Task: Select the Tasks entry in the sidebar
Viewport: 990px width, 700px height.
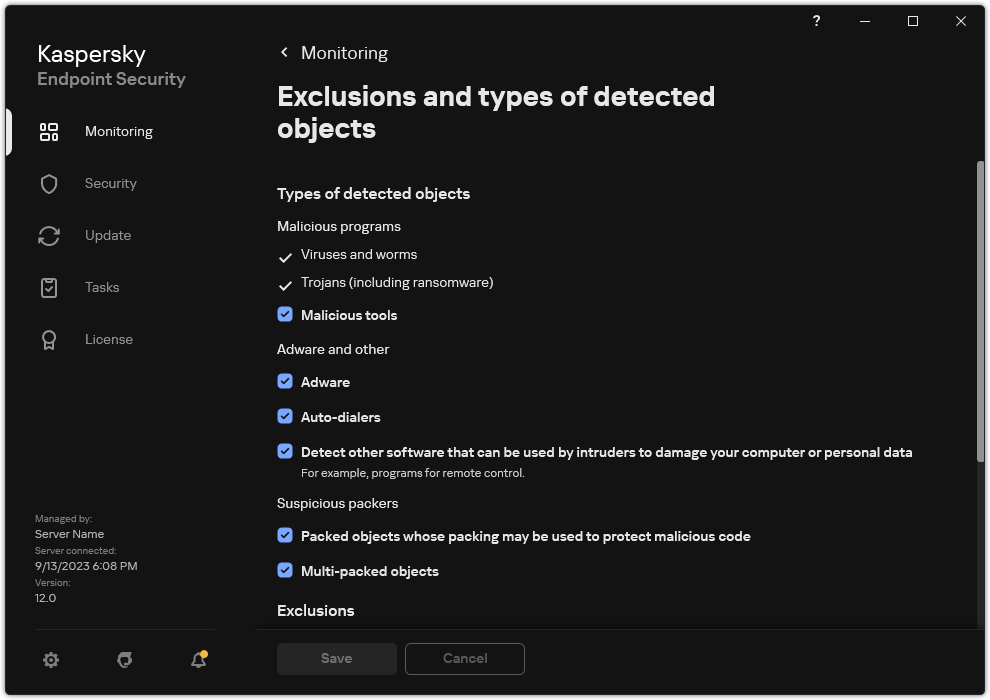Action: [x=101, y=287]
